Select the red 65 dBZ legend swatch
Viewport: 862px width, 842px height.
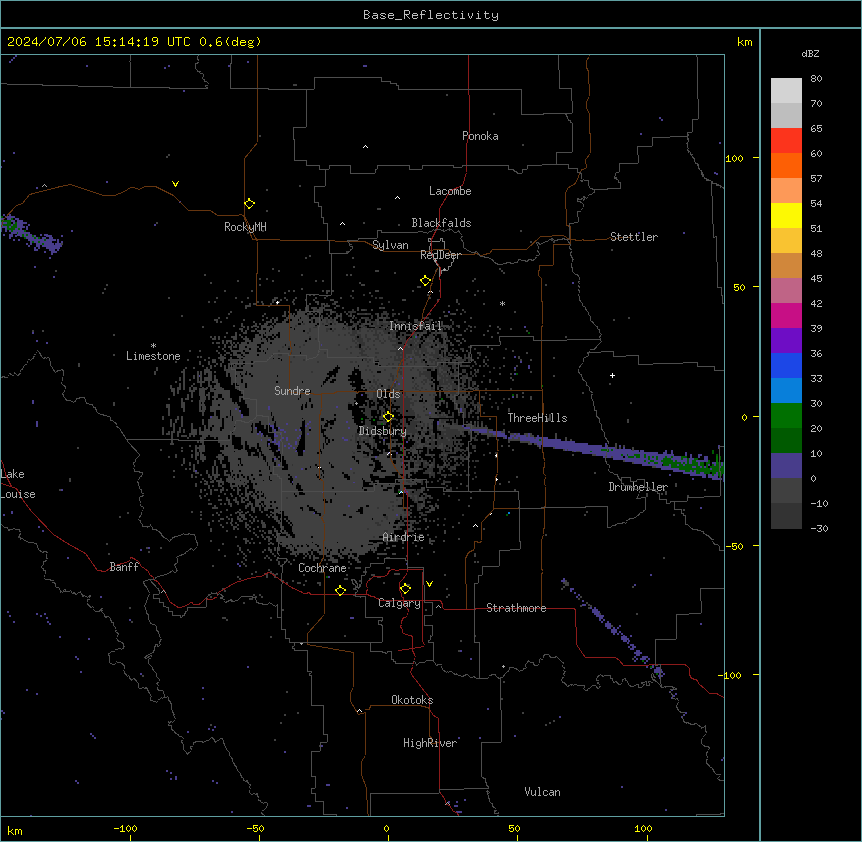click(786, 140)
